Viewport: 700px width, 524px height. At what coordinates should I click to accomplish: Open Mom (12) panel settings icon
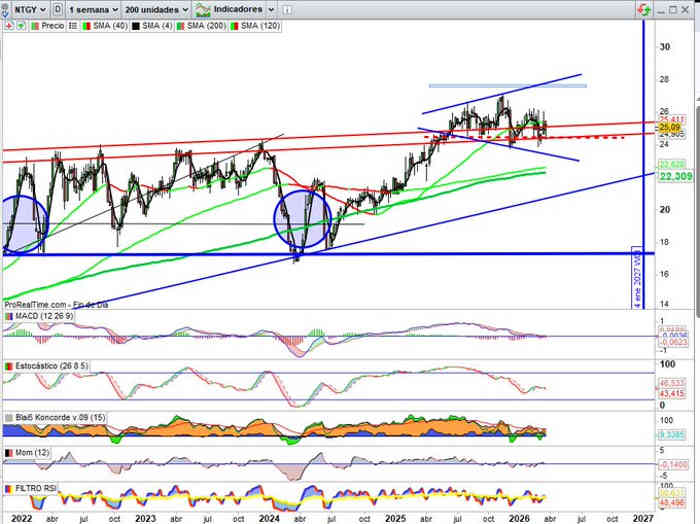pos(7,453)
